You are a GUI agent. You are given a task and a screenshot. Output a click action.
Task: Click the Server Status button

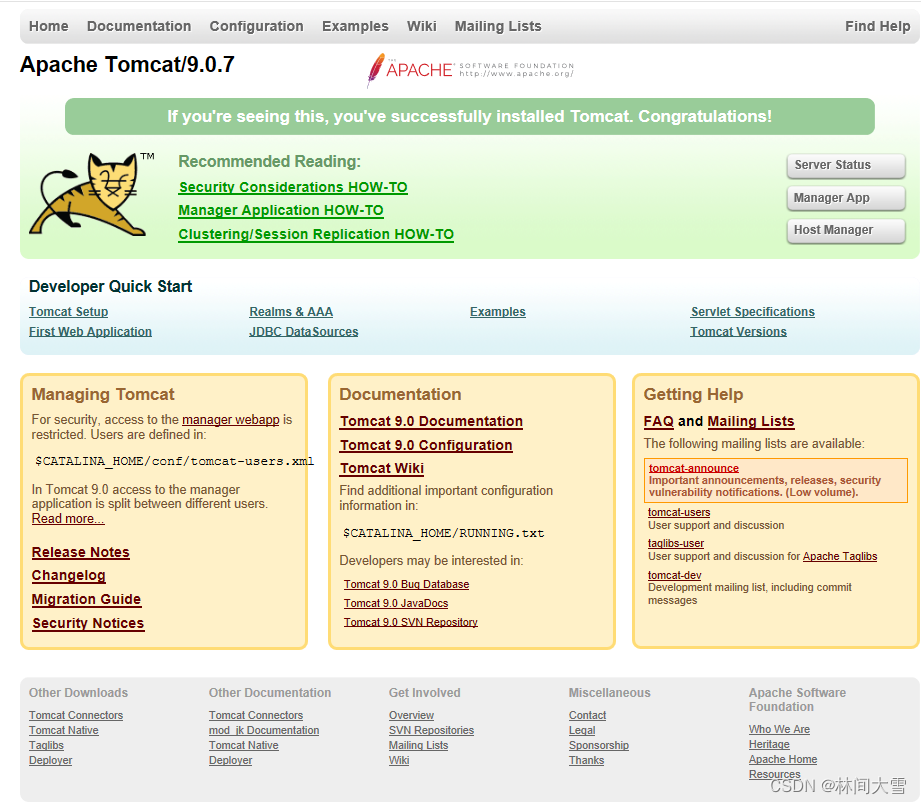(x=846, y=166)
